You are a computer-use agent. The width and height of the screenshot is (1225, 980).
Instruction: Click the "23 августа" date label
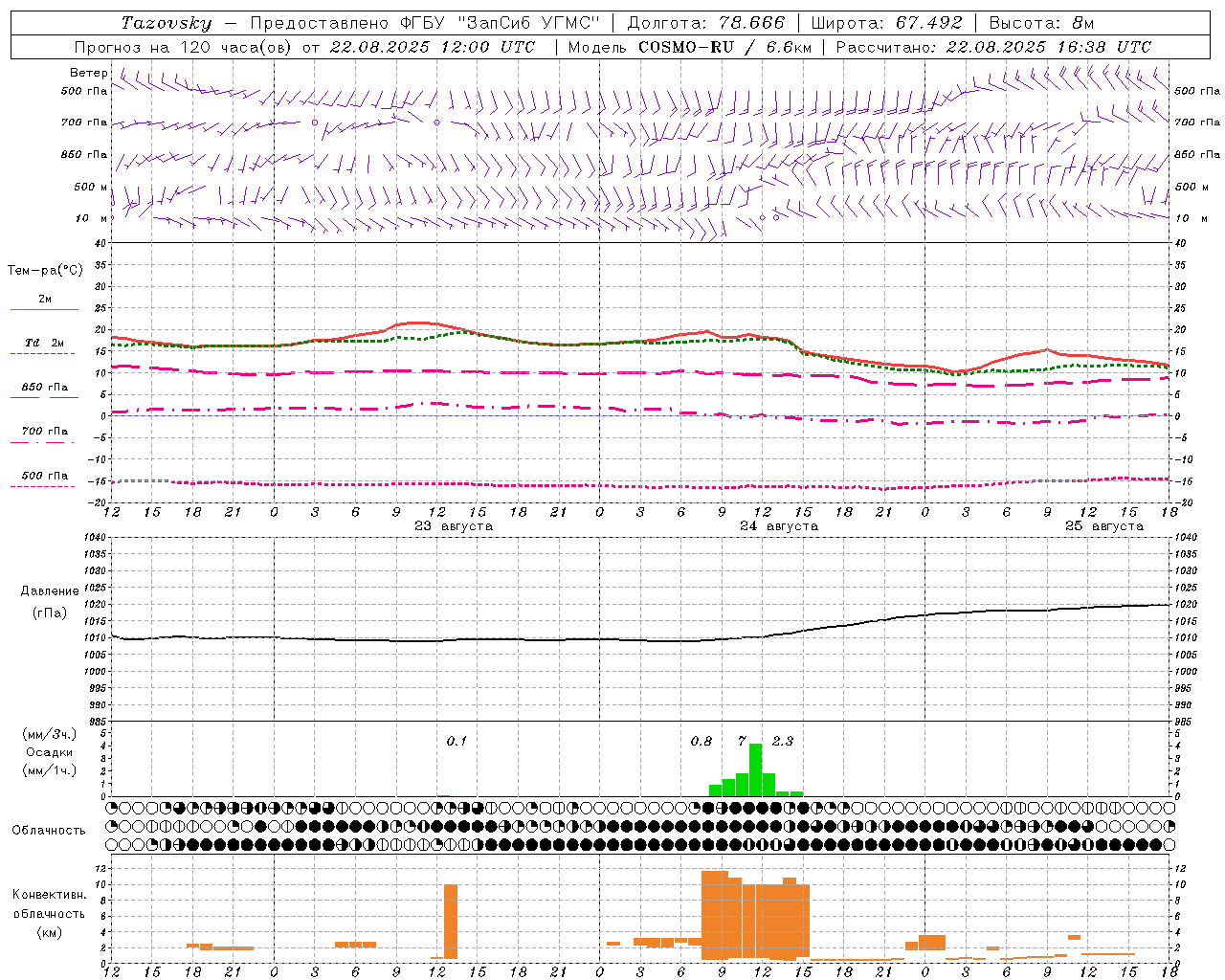click(454, 526)
